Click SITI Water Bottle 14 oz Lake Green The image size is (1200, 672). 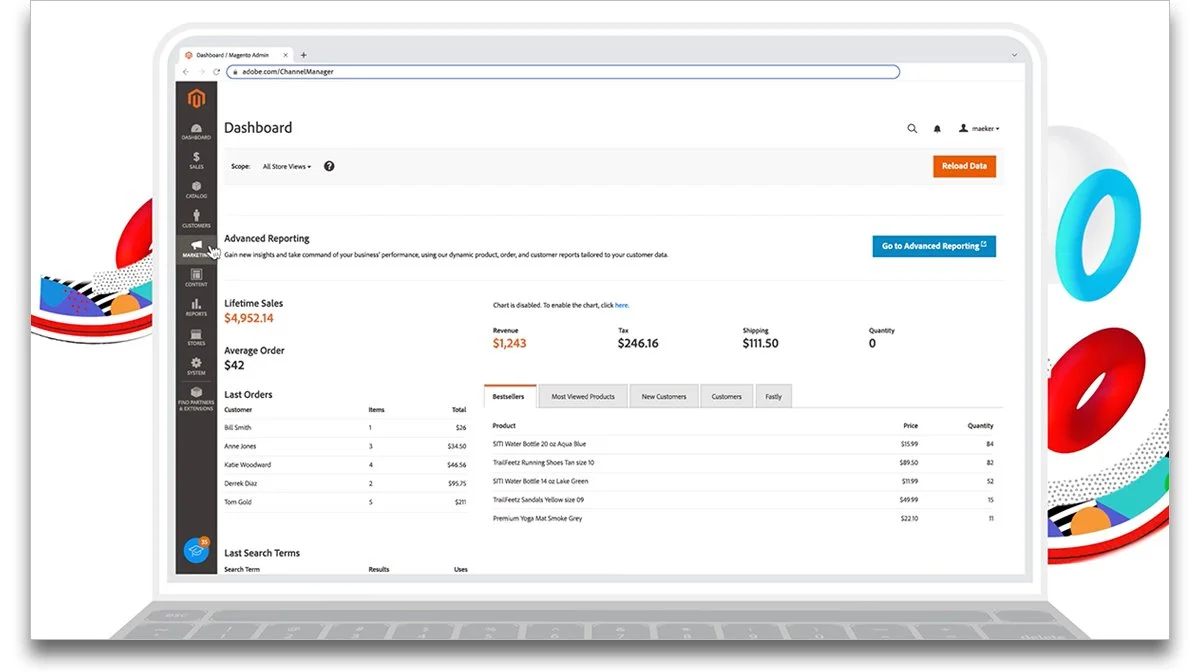(x=540, y=481)
